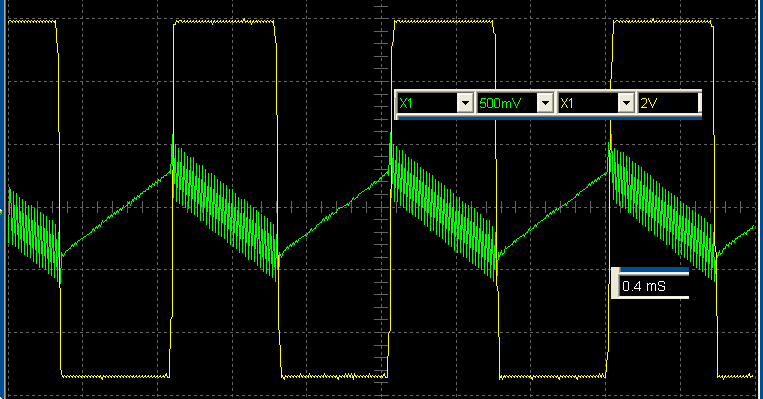Click the first green rising ramp segment
This screenshot has width=763, height=399.
pos(117,211)
